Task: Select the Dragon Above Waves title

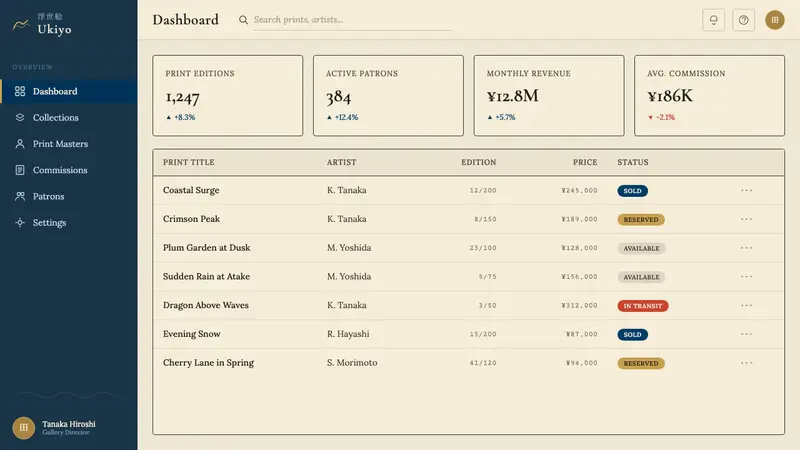Action: coord(206,305)
